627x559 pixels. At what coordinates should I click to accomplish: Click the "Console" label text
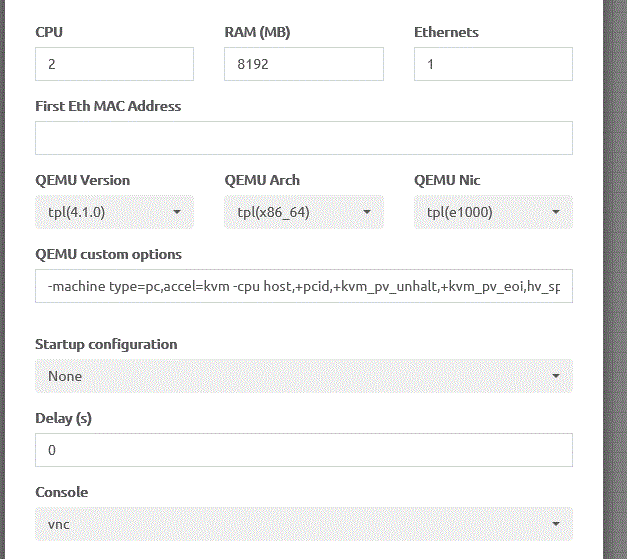click(61, 492)
